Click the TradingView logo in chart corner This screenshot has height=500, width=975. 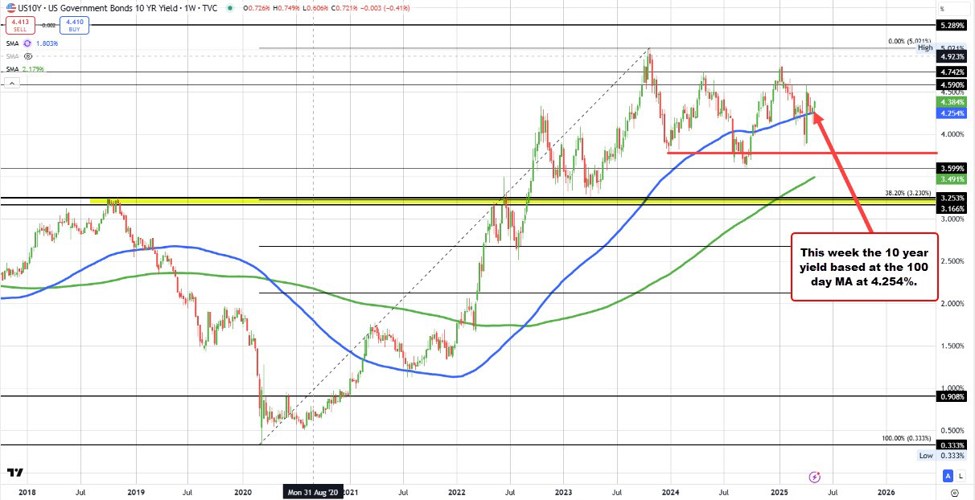(x=14, y=473)
